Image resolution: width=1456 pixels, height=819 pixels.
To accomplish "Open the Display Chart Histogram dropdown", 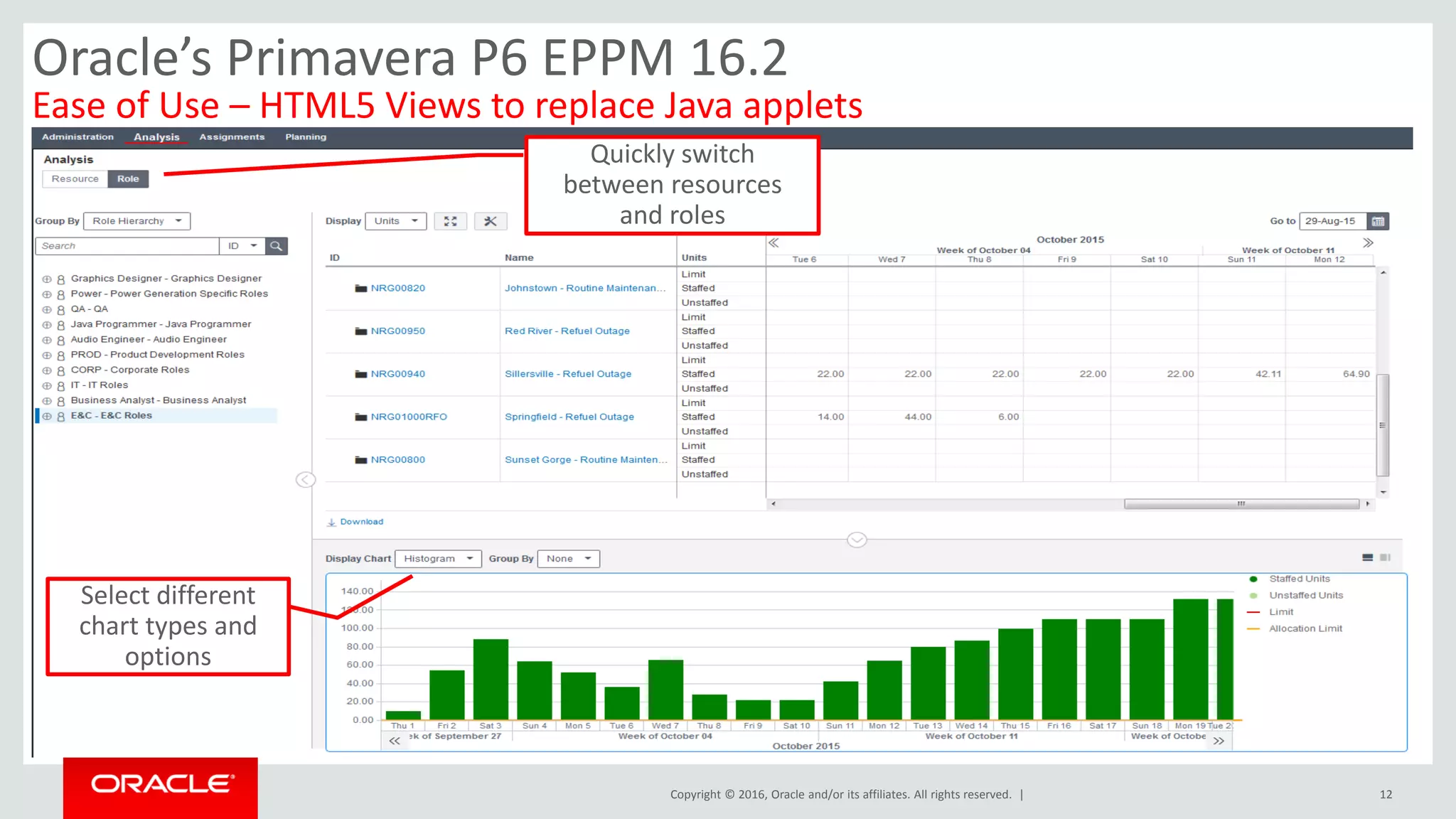I will tap(439, 559).
